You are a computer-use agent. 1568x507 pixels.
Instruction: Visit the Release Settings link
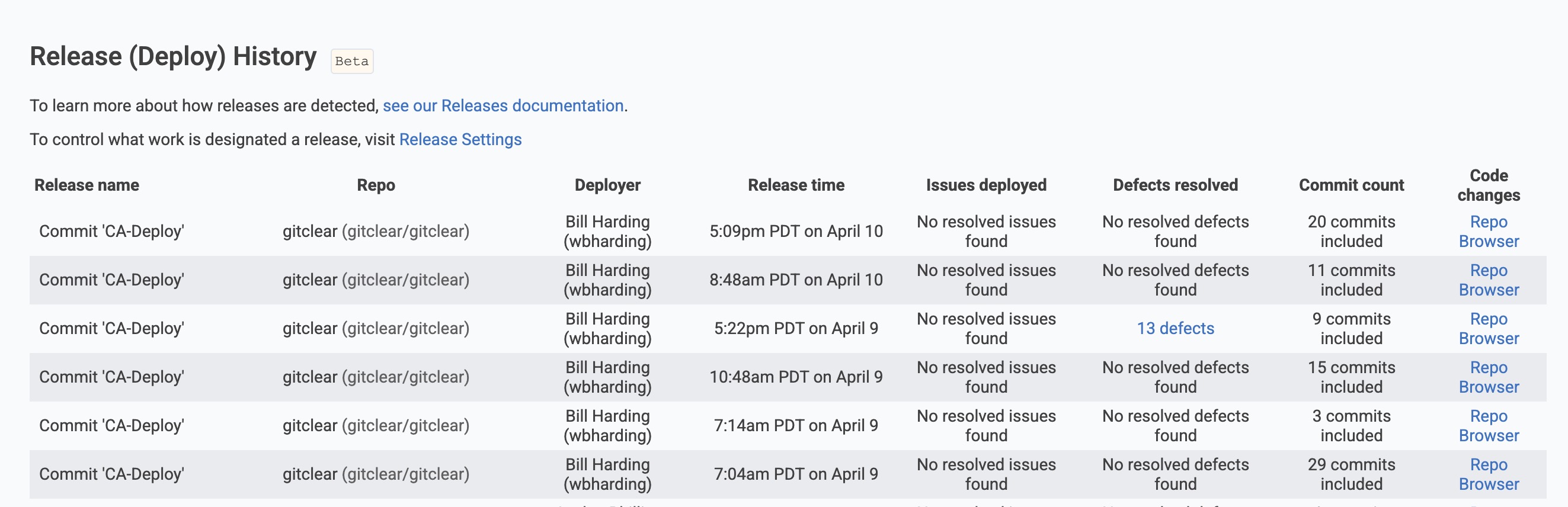coord(460,139)
